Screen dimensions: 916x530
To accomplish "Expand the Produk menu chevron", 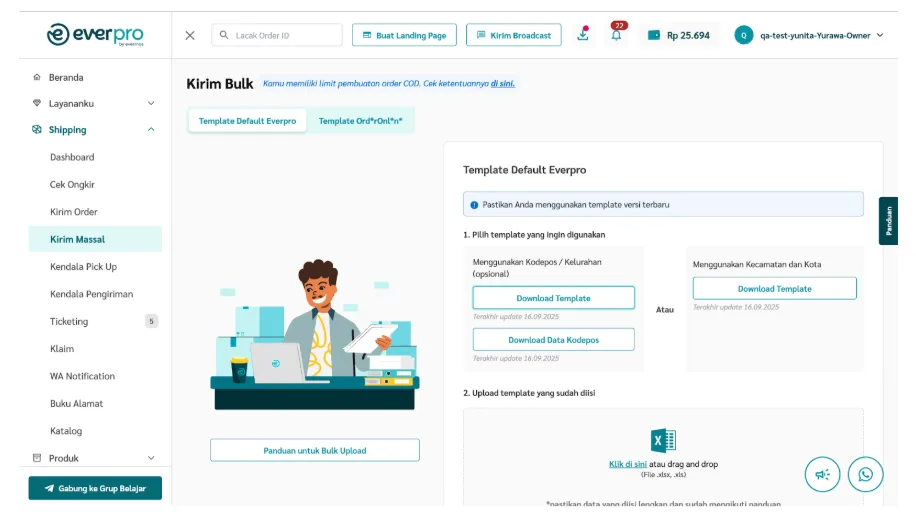I will click(151, 458).
